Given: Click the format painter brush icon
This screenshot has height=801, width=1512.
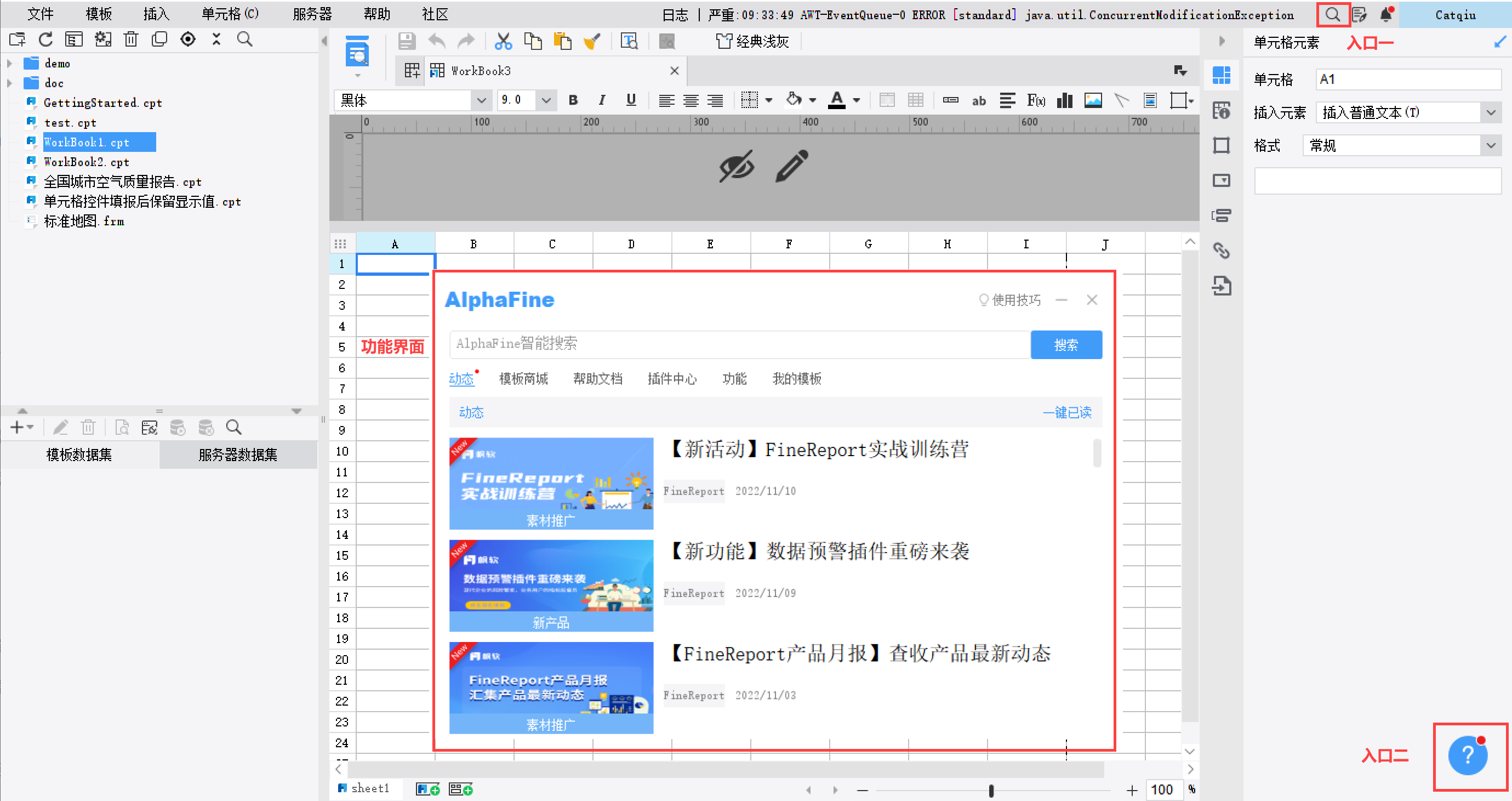Looking at the screenshot, I should click(592, 41).
